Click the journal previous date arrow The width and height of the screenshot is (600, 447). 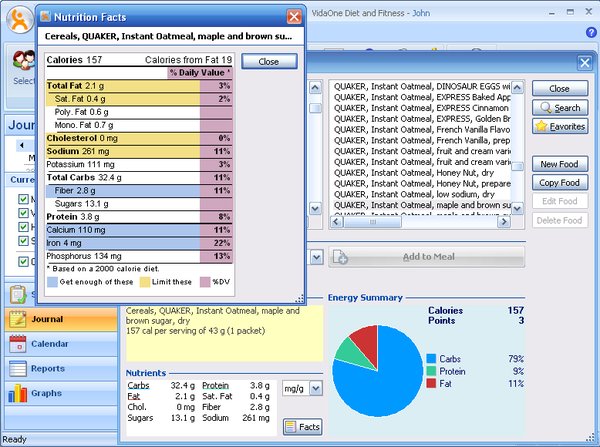[22, 145]
